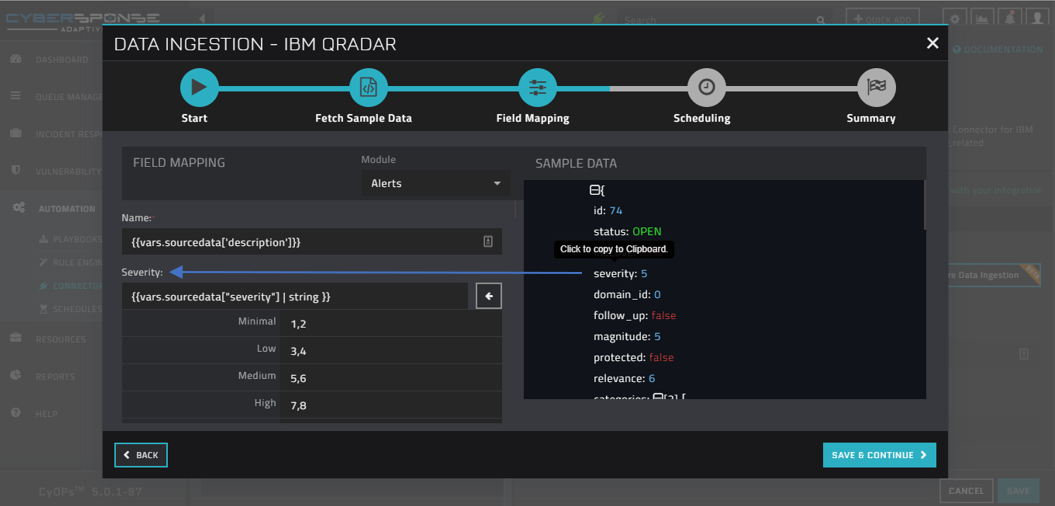1055x506 pixels.
Task: Click the Start step play icon
Action: 199,88
